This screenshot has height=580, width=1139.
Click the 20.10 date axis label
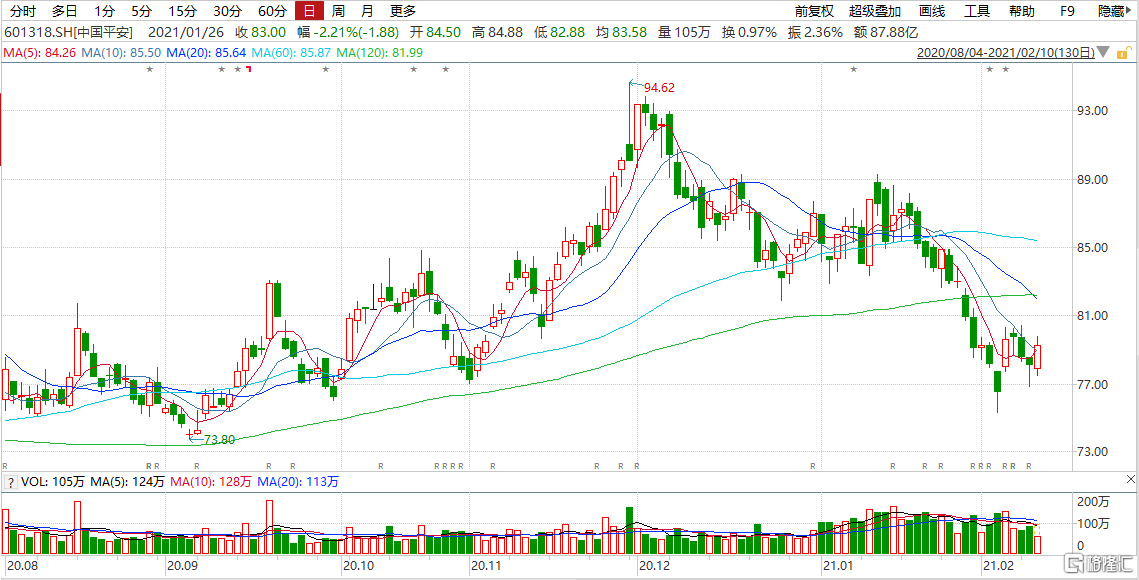point(359,564)
